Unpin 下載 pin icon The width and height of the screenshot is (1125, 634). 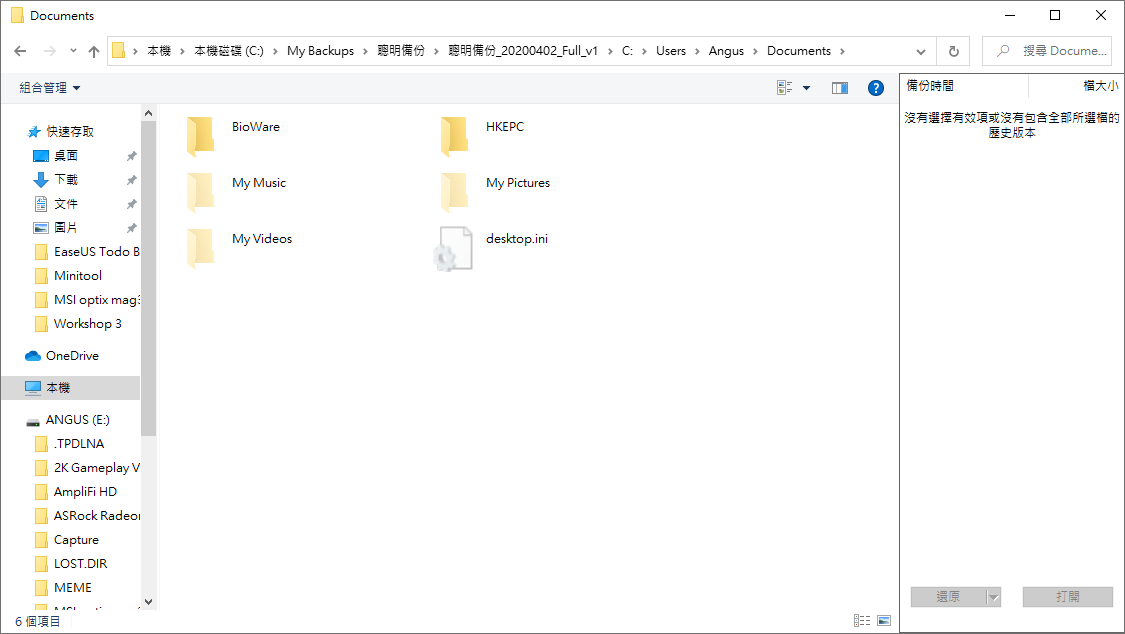[131, 180]
